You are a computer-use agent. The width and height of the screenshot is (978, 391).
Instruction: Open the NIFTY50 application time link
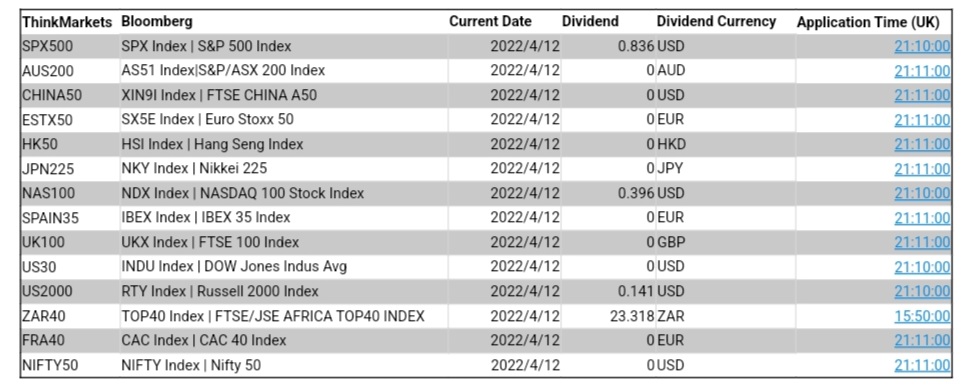(922, 366)
